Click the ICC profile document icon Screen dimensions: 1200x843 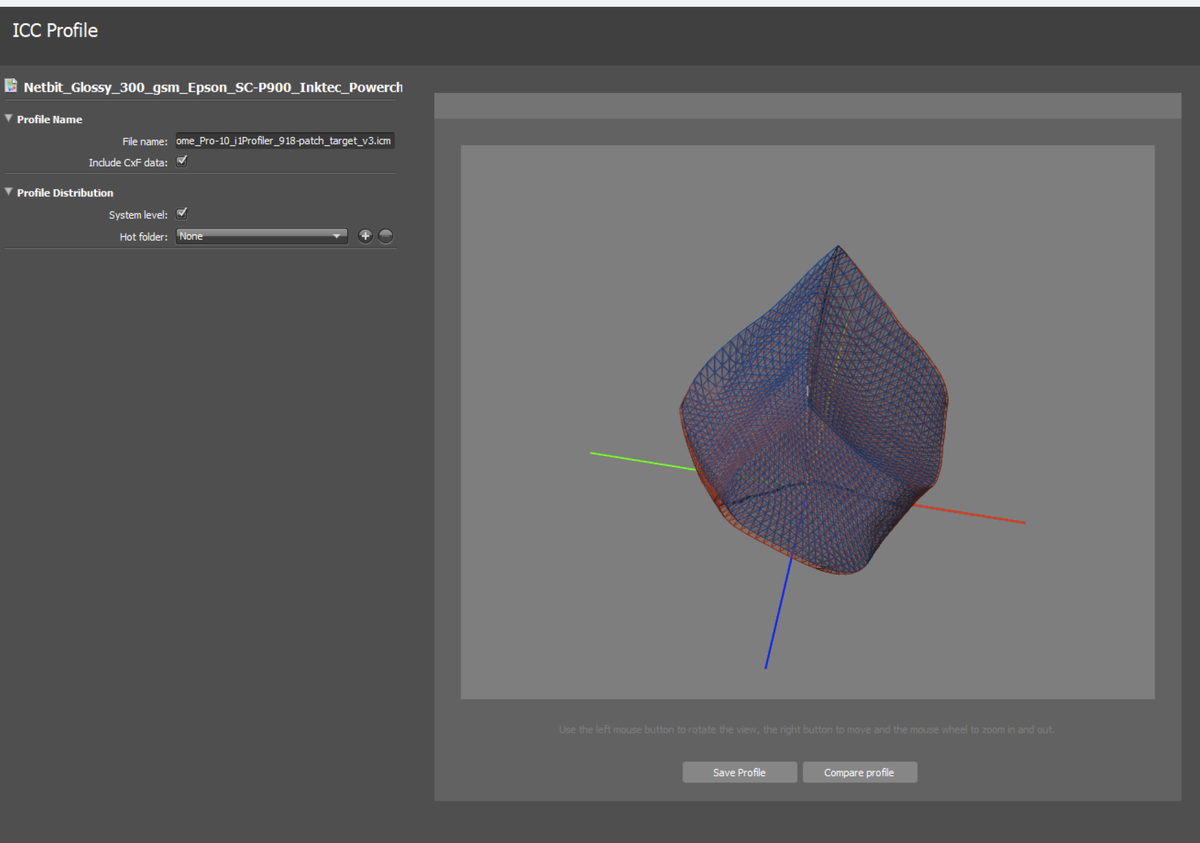11,86
